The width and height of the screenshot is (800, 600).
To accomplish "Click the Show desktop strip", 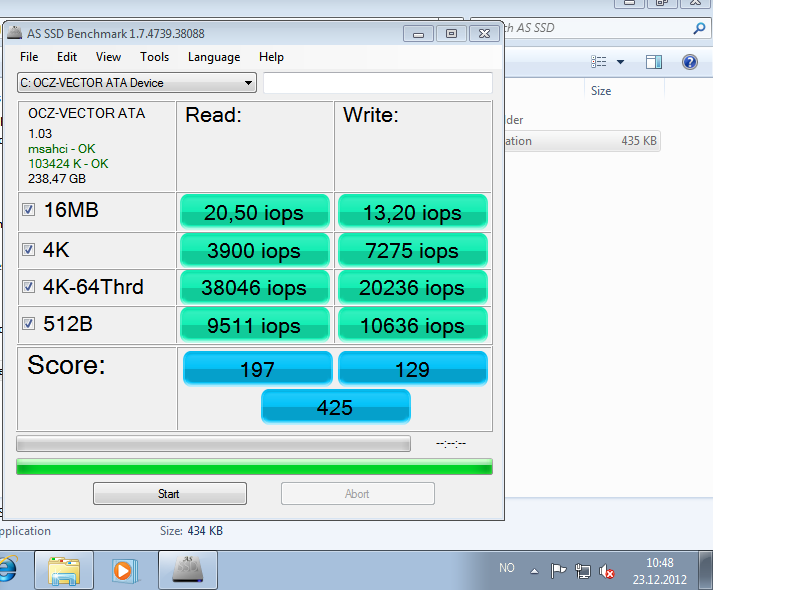I will point(705,570).
